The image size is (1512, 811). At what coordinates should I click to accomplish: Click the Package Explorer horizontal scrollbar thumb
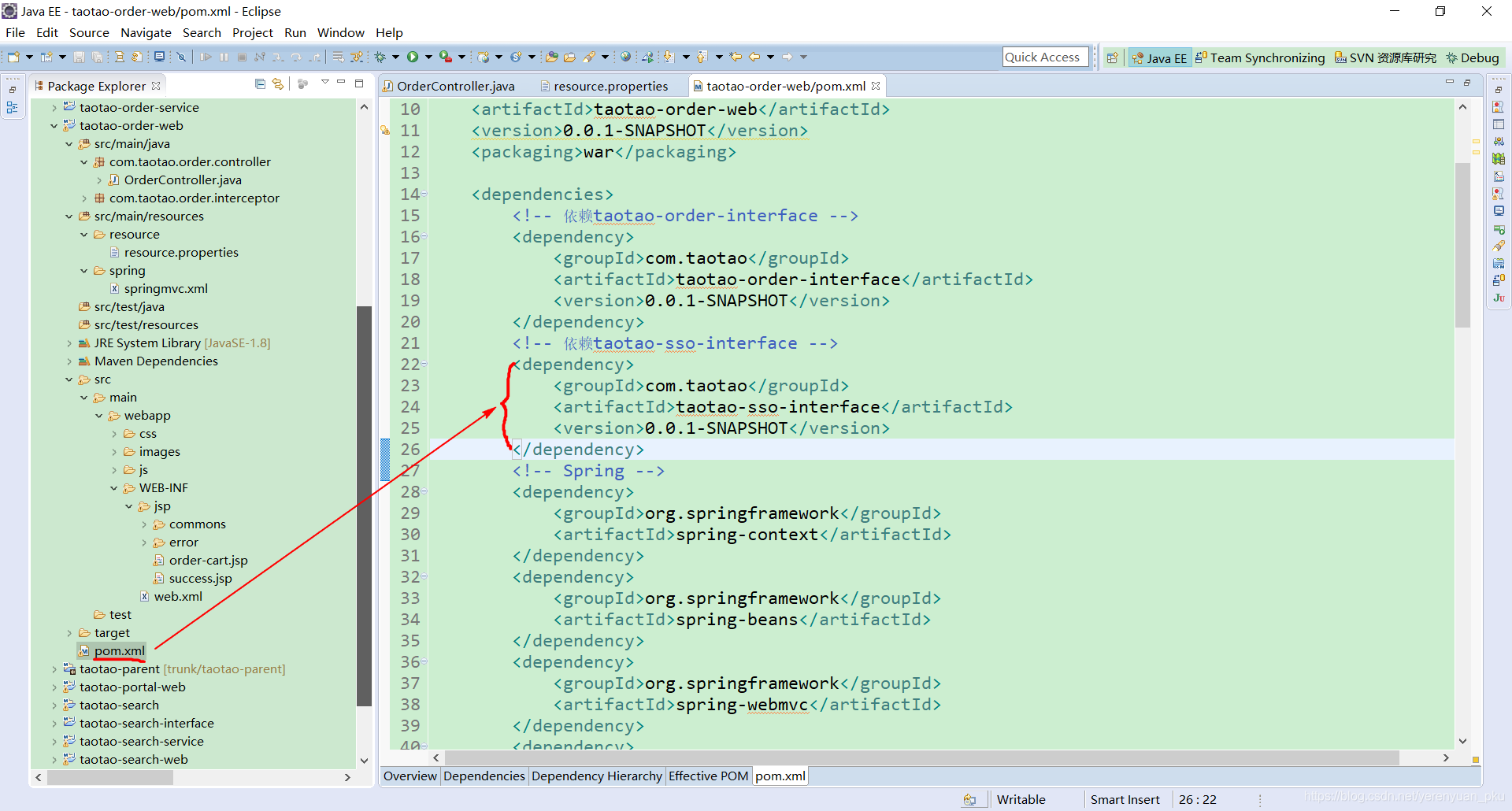tap(110, 777)
